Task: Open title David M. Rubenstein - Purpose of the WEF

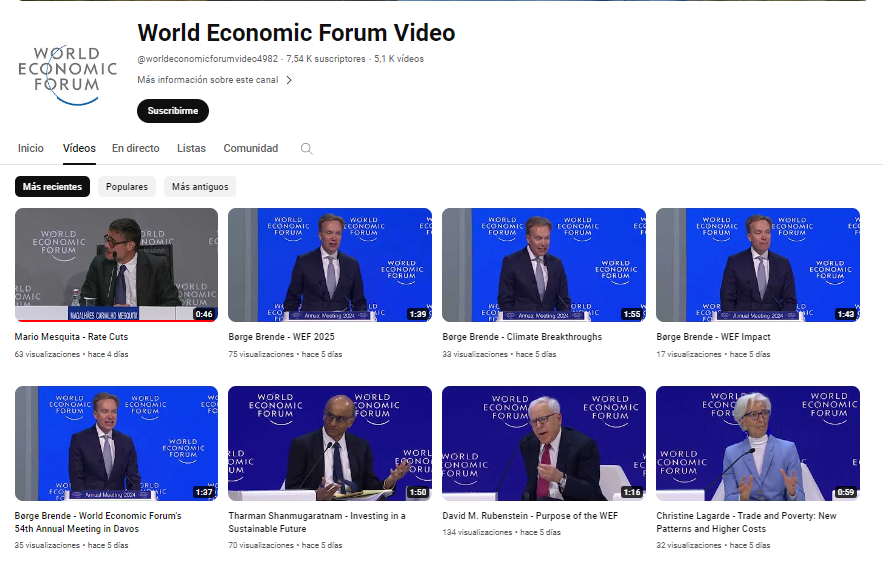Action: tap(530, 516)
